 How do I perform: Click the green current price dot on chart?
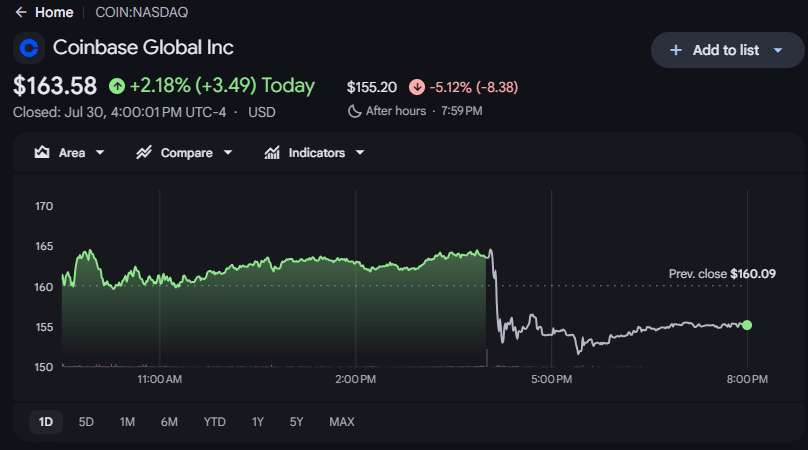click(x=747, y=325)
